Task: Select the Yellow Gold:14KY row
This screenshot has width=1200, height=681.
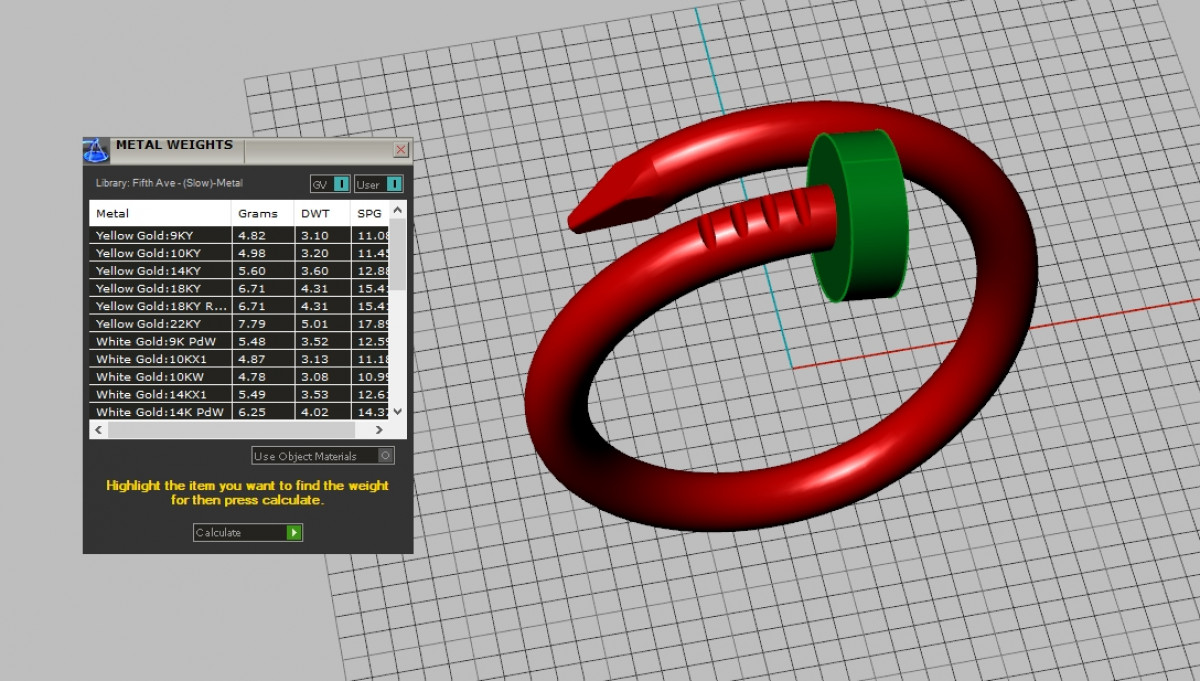Action: click(160, 271)
